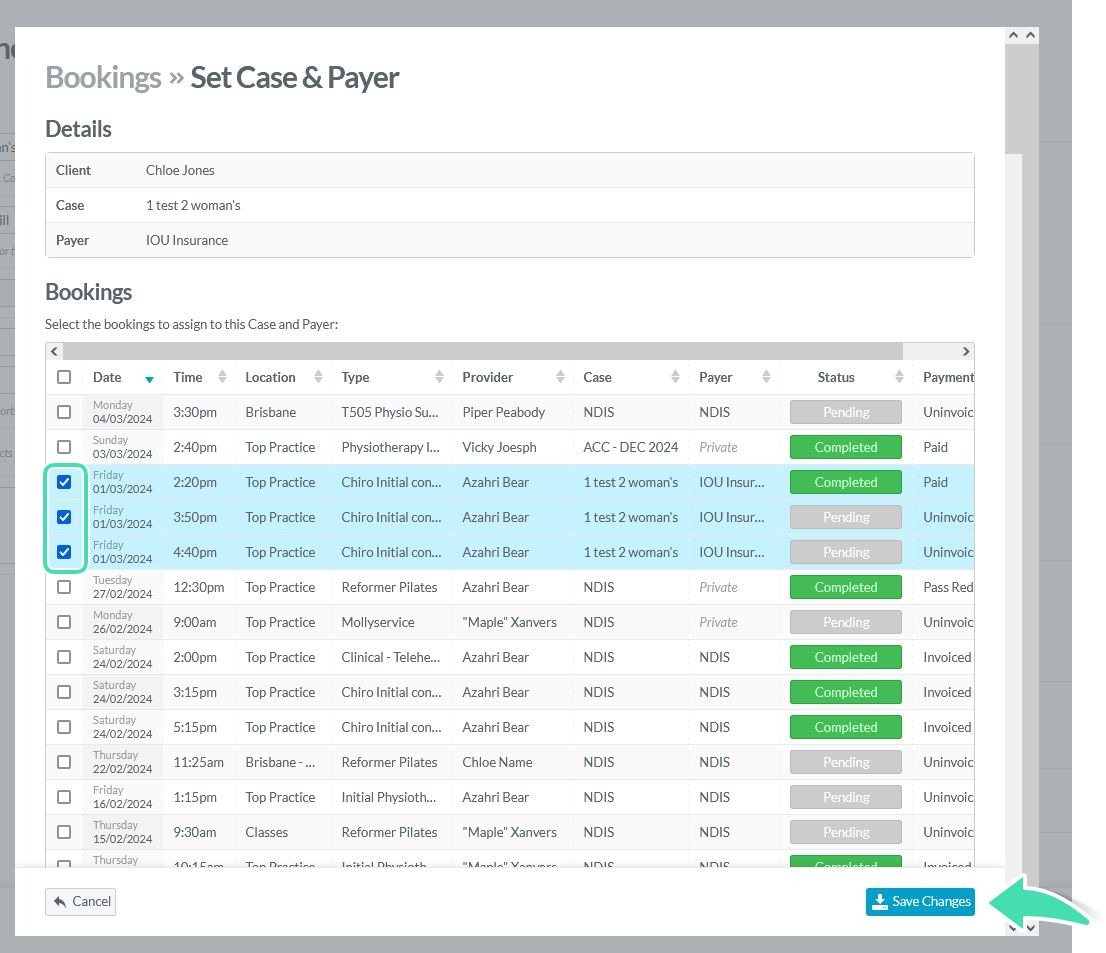This screenshot has width=1106, height=953.
Task: Click 'Brisbane - ...' location cell
Action: click(x=280, y=762)
